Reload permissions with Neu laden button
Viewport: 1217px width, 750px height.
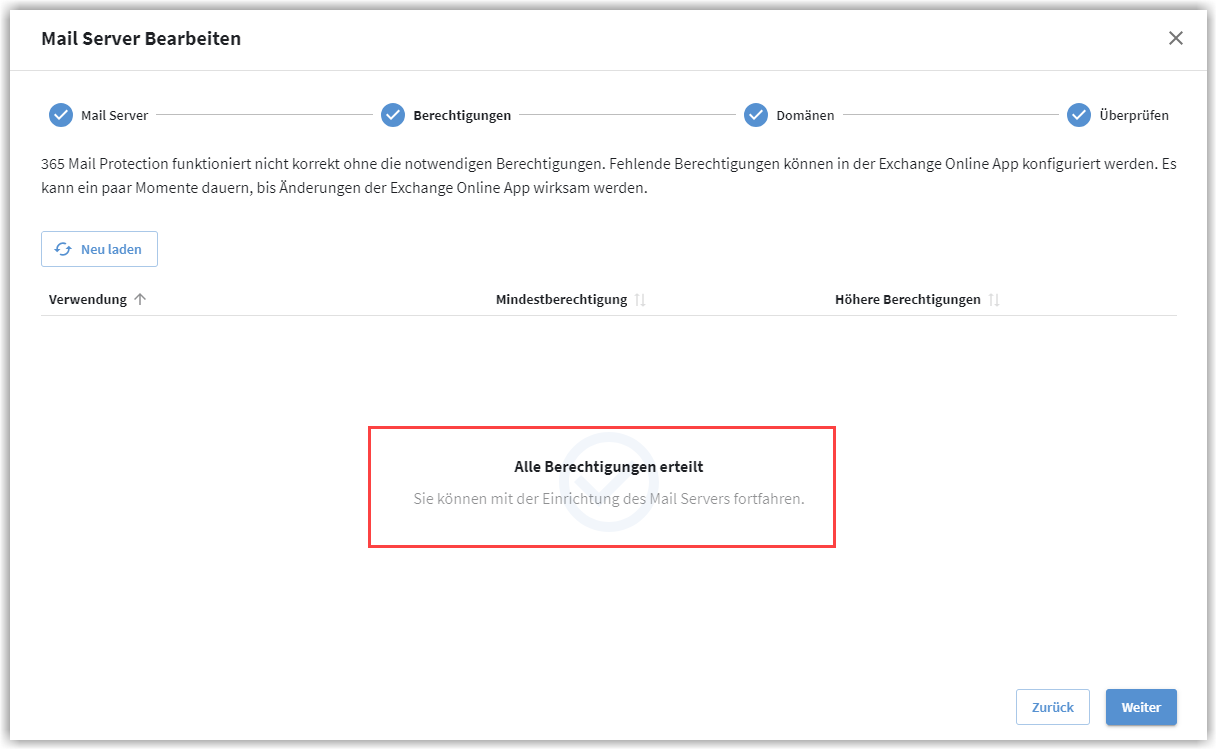[x=99, y=249]
